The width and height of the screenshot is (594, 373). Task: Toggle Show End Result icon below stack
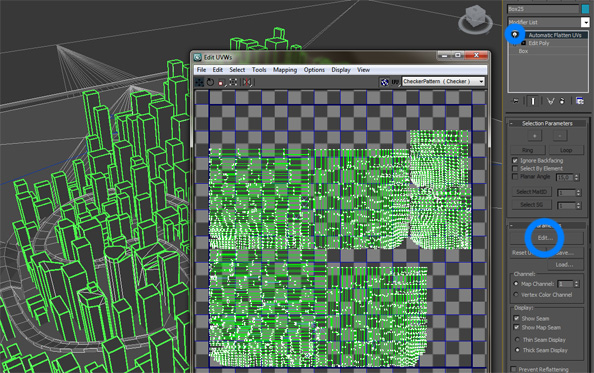(533, 101)
